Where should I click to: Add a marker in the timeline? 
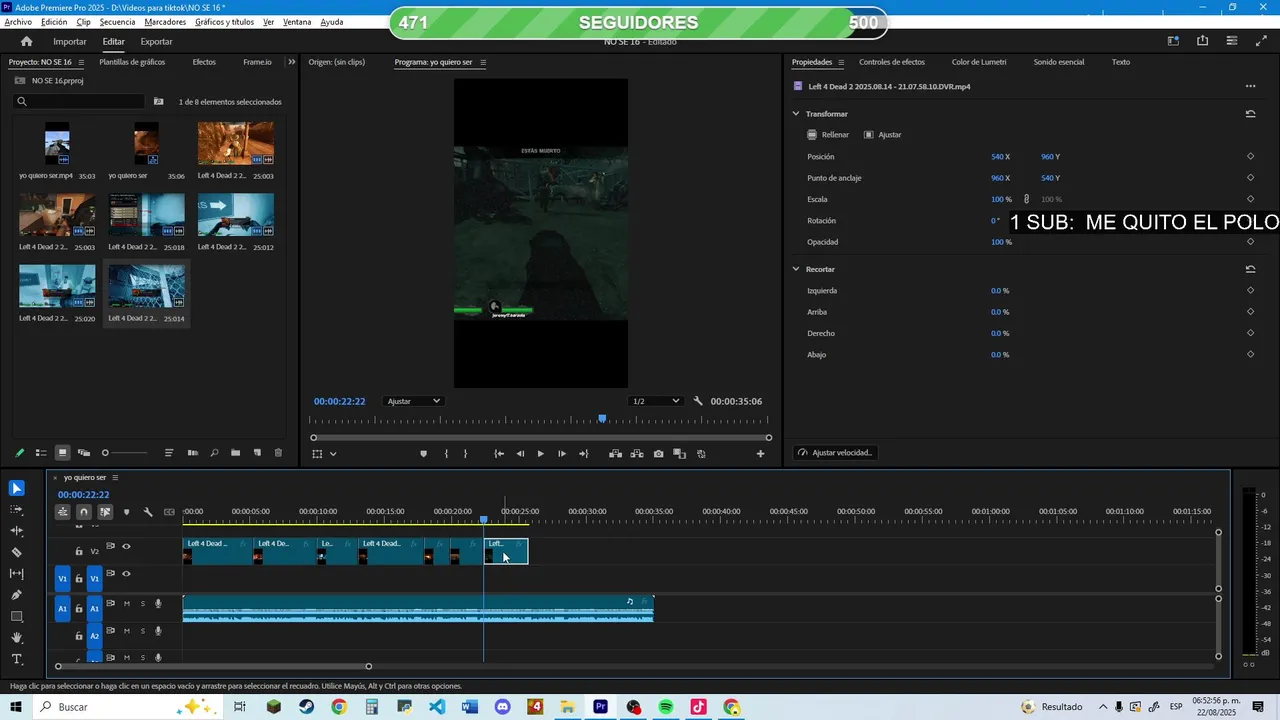point(126,512)
